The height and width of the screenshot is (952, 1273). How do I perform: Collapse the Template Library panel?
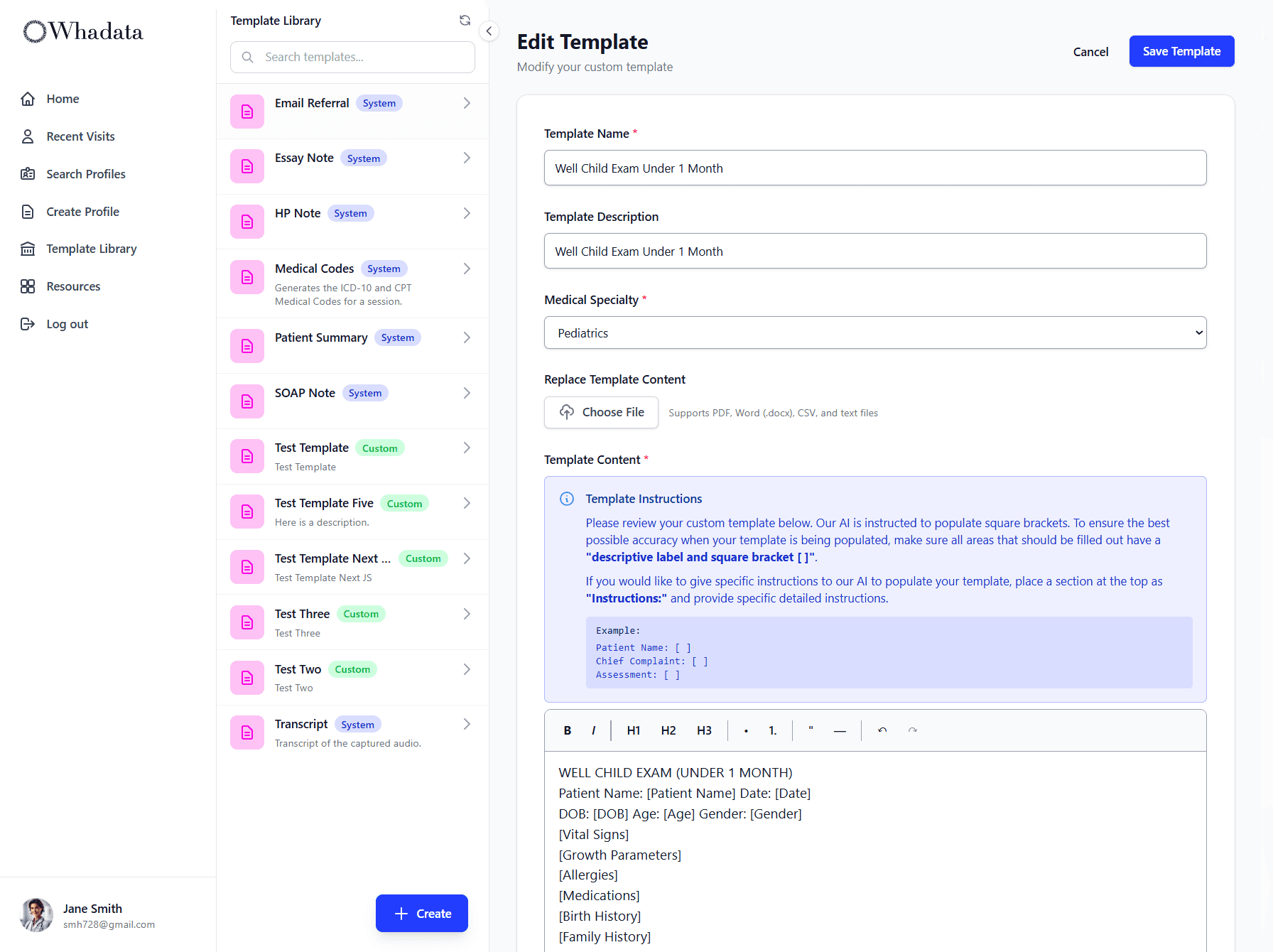[489, 31]
